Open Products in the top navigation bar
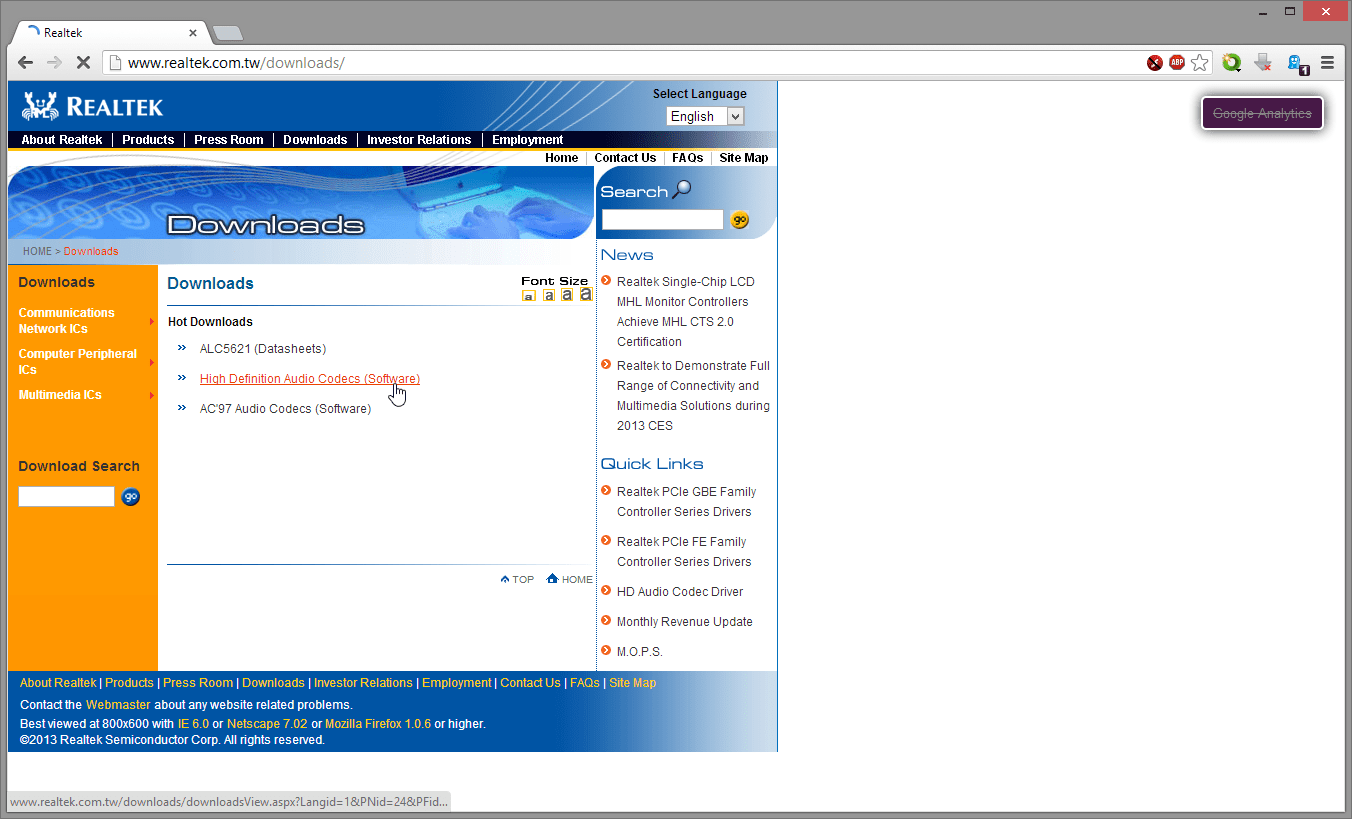 click(x=148, y=140)
